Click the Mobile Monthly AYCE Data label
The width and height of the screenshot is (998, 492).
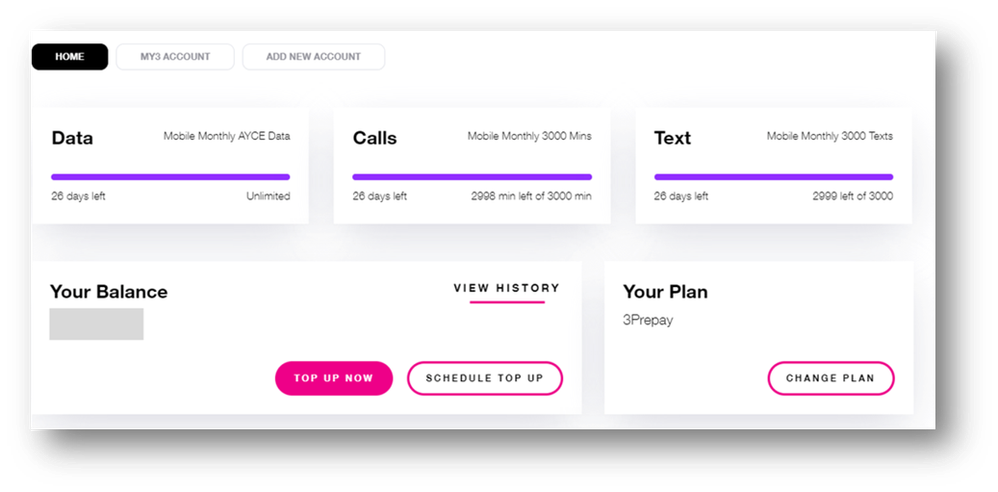click(x=227, y=136)
